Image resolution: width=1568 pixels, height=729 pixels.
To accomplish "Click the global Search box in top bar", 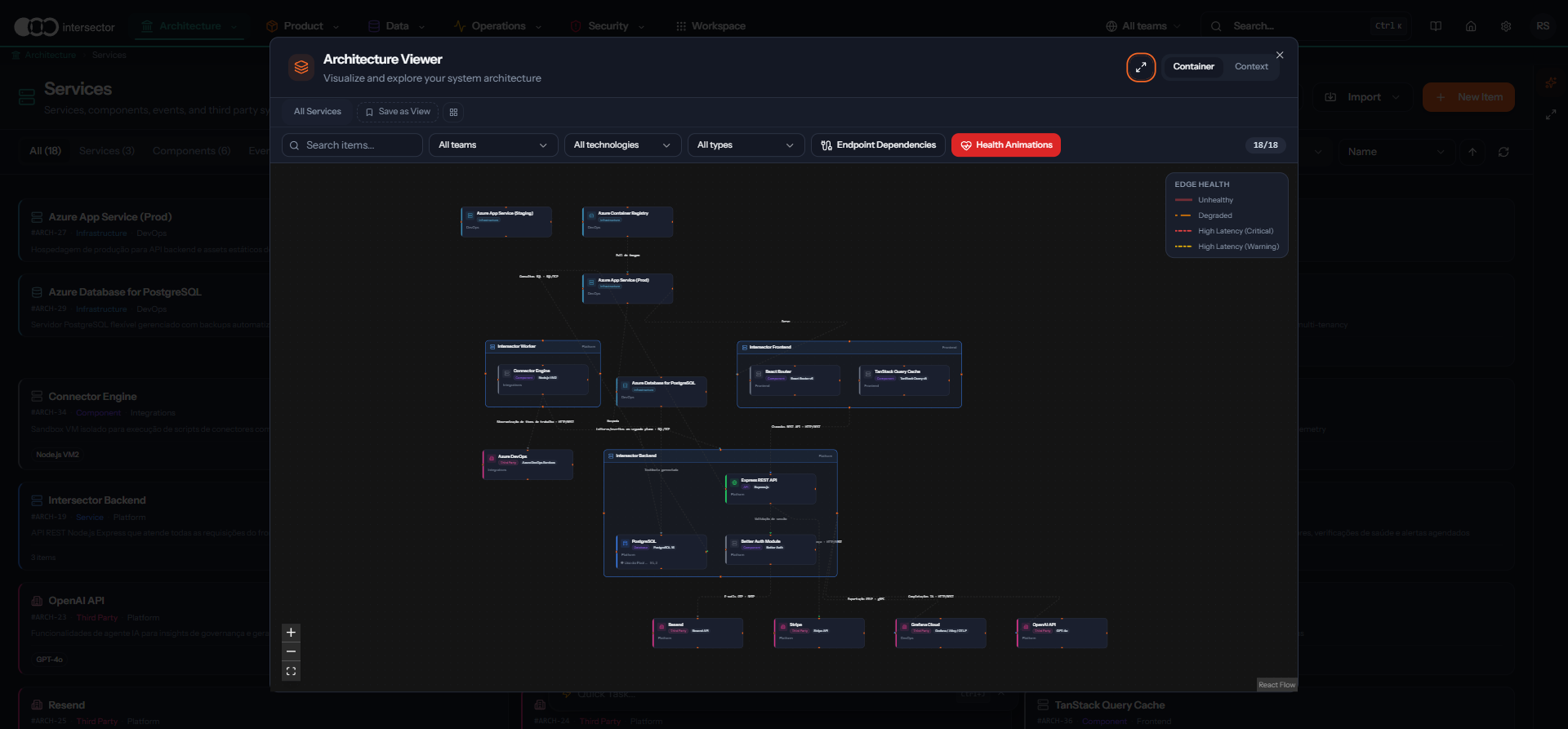I will [x=1307, y=26].
